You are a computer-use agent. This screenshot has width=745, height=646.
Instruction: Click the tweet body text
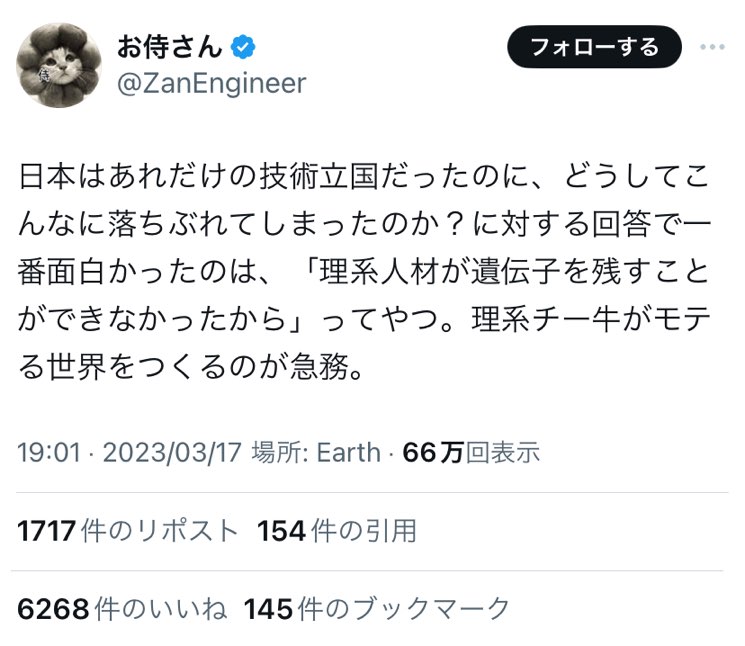click(364, 272)
